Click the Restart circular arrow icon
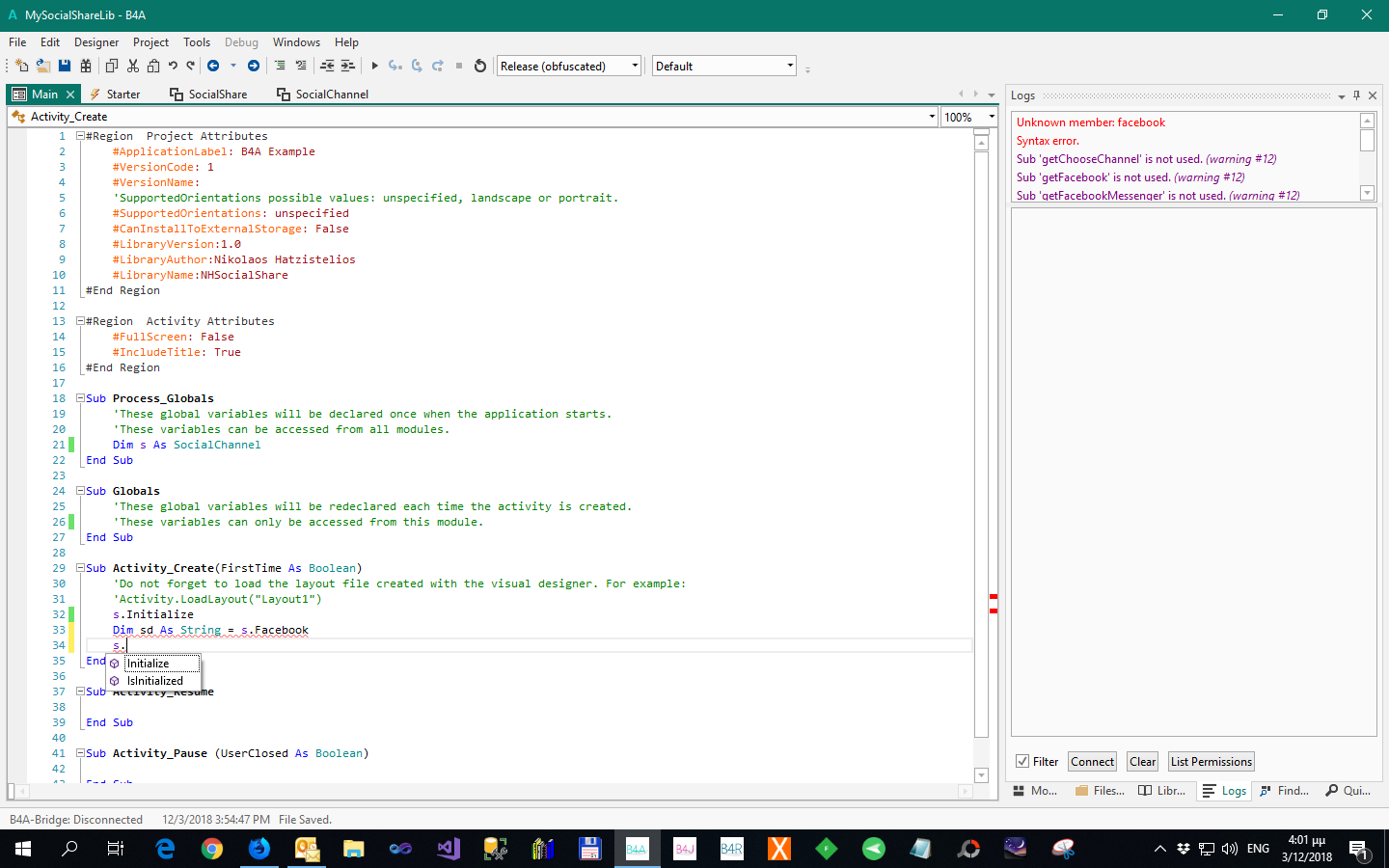Screen dimensions: 1389x868 pos(480,66)
